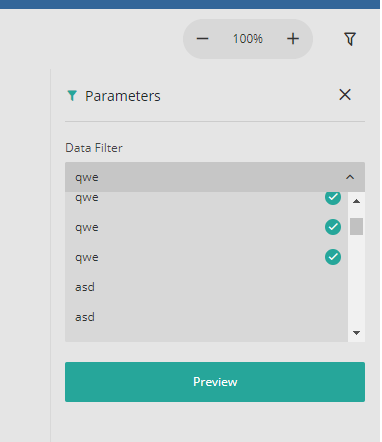Open the Data Filter combo box showing qwe
382x442 pixels.
click(215, 177)
